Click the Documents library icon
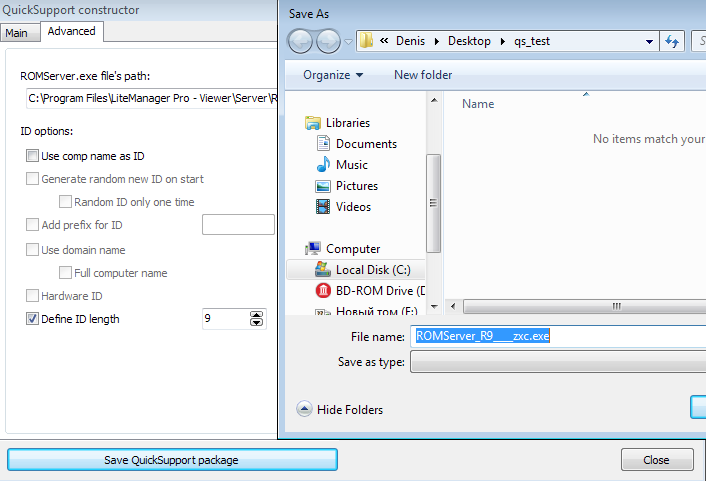The height and width of the screenshot is (481, 706). [x=323, y=143]
